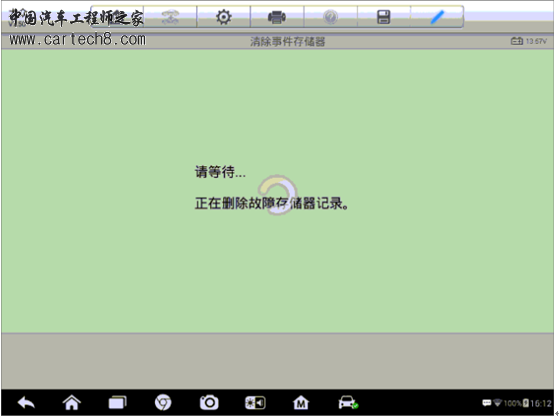Image resolution: width=559 pixels, height=417 pixels.
Task: Open the message notification bubble in status bar
Action: pos(486,403)
